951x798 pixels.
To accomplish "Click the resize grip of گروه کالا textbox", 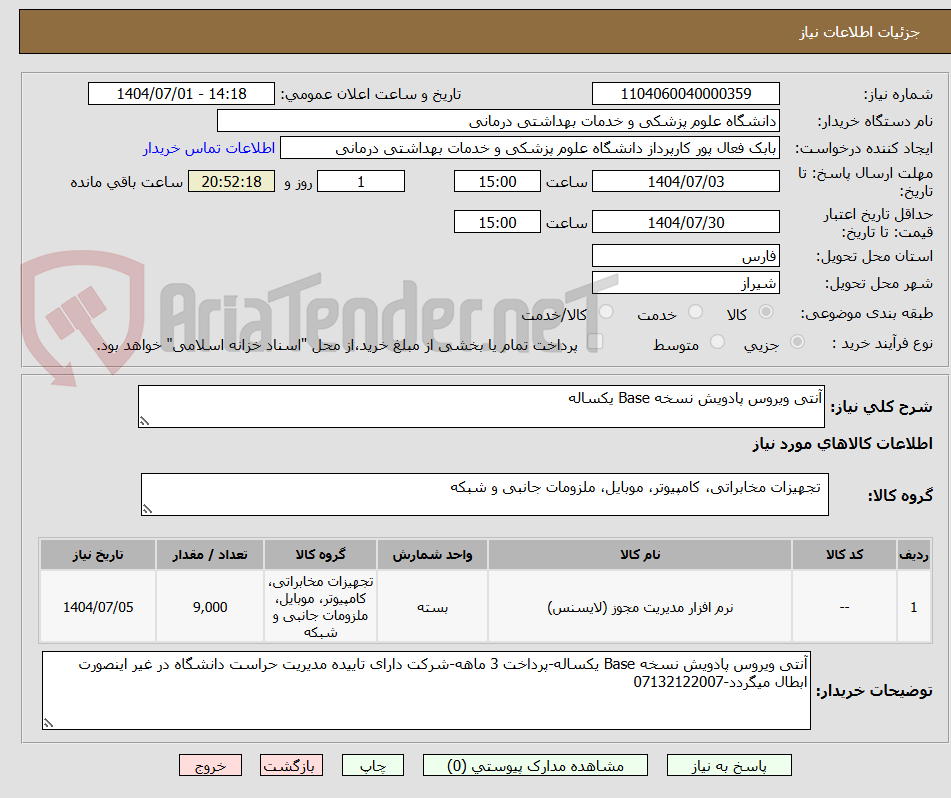I will point(147,509).
